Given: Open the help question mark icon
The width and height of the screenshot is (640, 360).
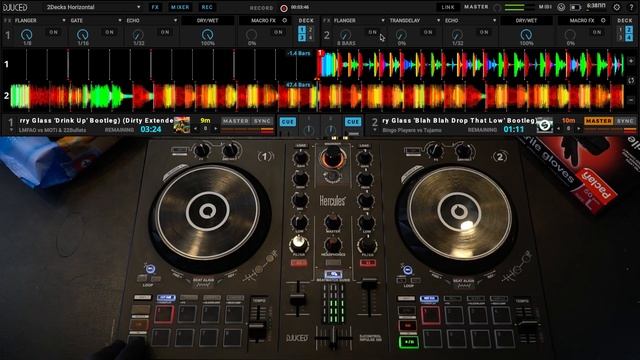Looking at the screenshot, I should (x=631, y=7).
